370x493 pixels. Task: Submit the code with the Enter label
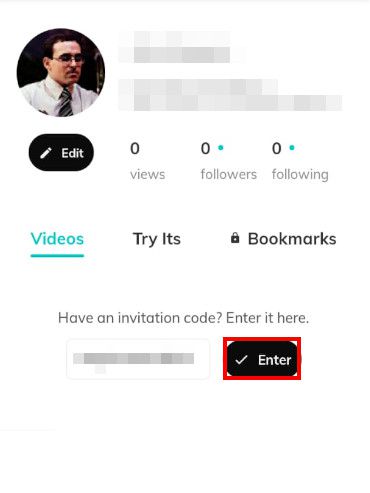pyautogui.click(x=275, y=360)
